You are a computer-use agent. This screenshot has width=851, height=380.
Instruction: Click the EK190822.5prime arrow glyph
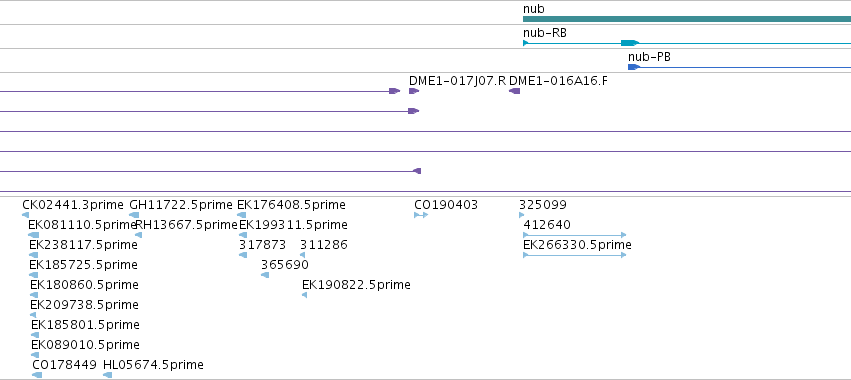pos(304,295)
